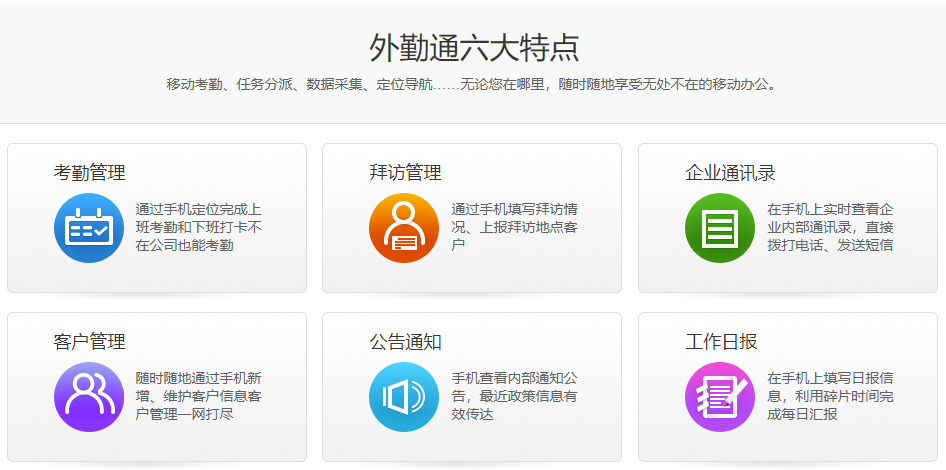Open the 工作日报 heading

coord(722,342)
